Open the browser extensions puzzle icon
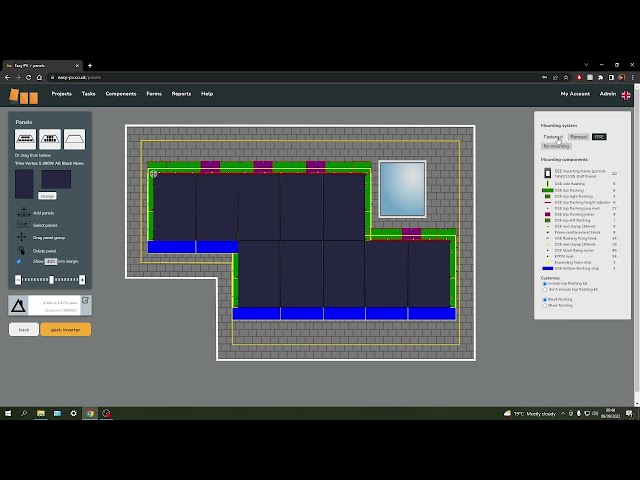Image resolution: width=640 pixels, height=480 pixels. click(x=600, y=77)
